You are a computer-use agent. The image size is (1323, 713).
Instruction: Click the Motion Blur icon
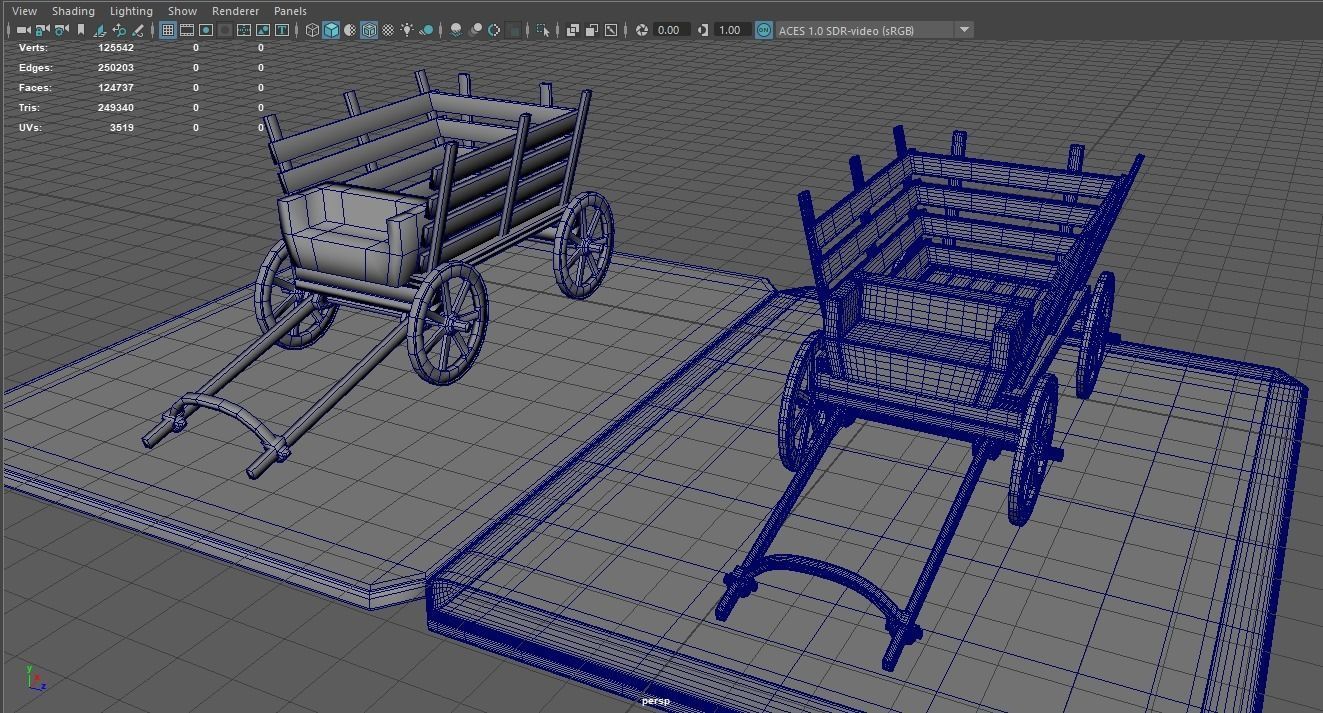[476, 30]
